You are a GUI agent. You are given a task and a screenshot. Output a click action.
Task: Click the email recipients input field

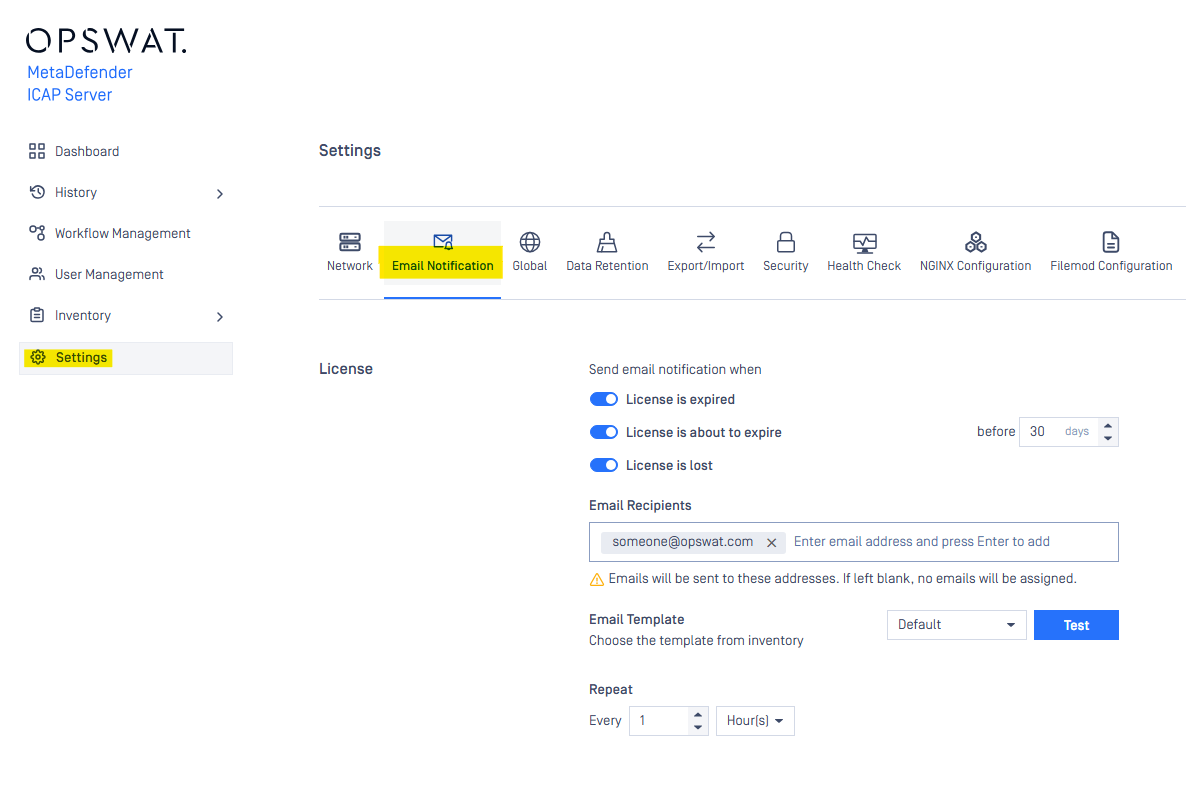(x=950, y=542)
